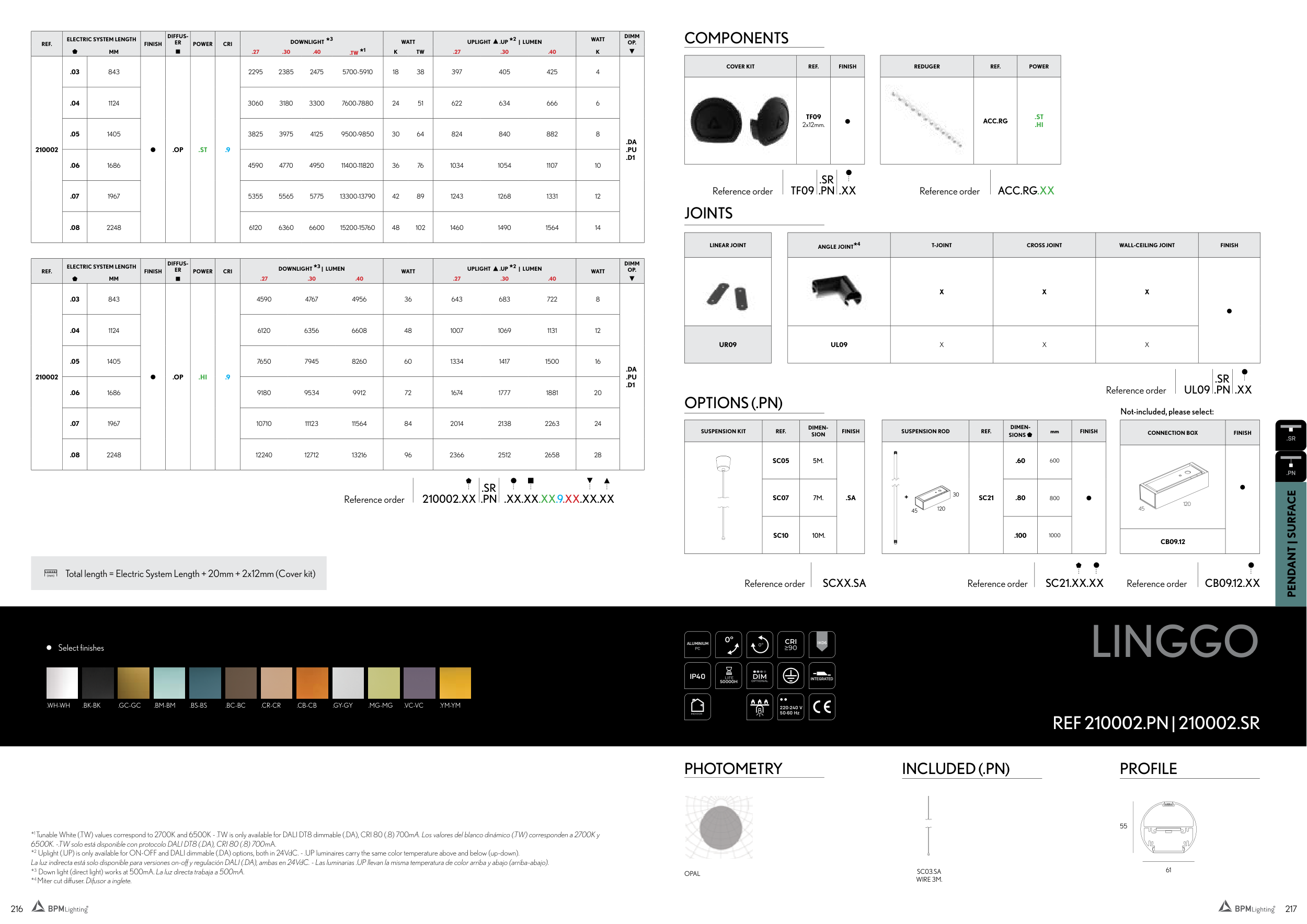Click the opal photometry diagram
The image size is (1307, 924).
[x=719, y=827]
